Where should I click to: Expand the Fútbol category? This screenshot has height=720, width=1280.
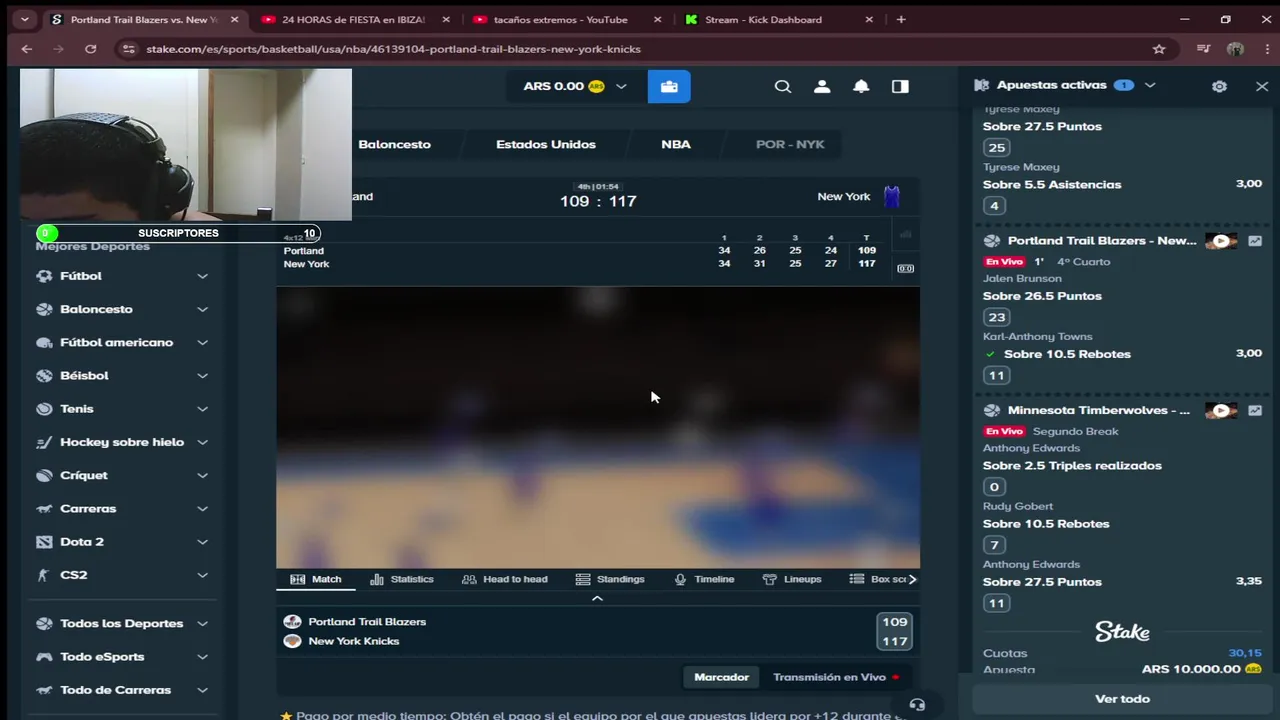click(x=202, y=276)
